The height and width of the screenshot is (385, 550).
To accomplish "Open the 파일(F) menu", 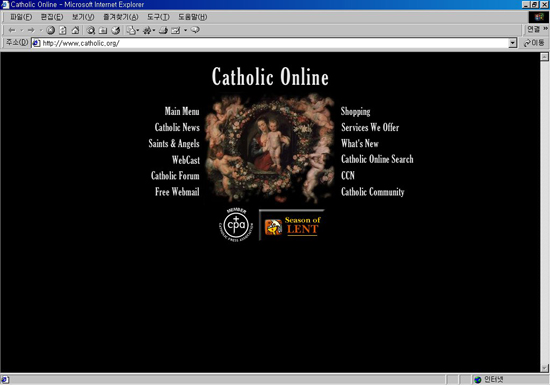I will pyautogui.click(x=21, y=17).
